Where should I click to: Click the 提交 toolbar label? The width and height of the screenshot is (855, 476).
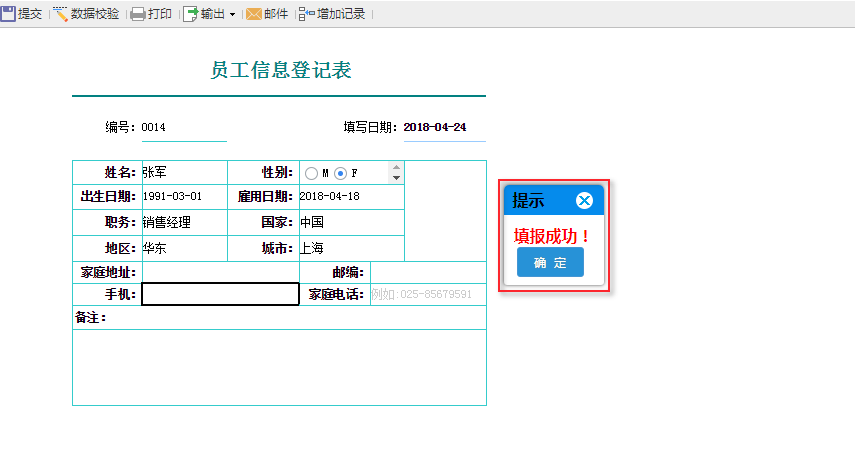[30, 14]
